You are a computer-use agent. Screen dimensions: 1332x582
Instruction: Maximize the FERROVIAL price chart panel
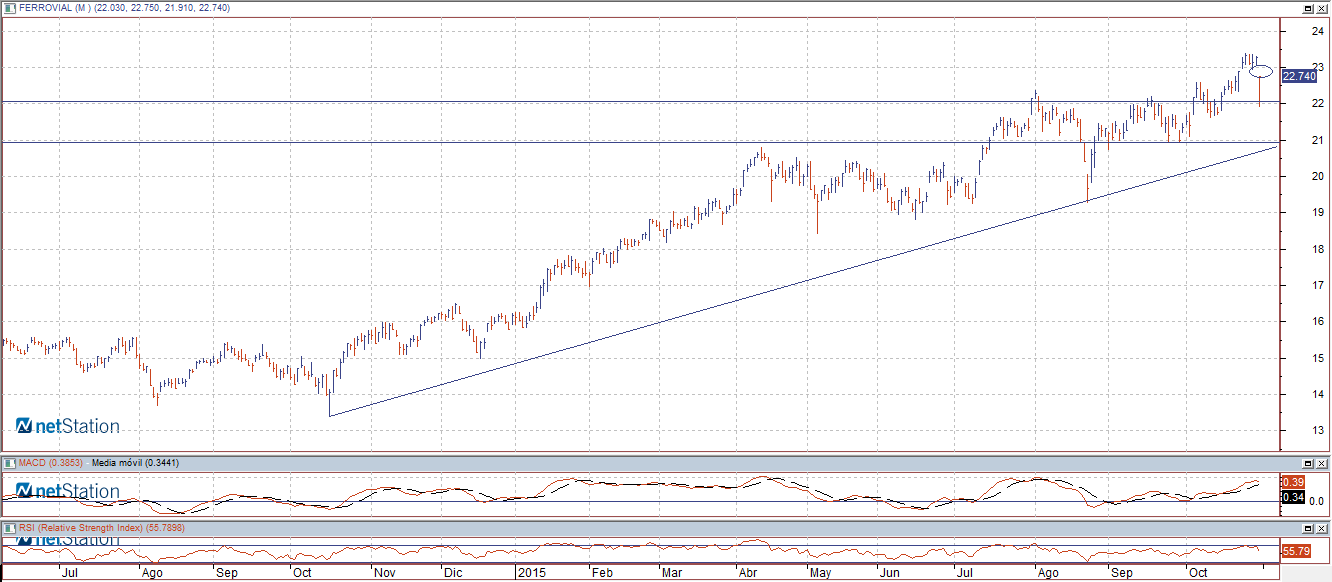point(1306,7)
